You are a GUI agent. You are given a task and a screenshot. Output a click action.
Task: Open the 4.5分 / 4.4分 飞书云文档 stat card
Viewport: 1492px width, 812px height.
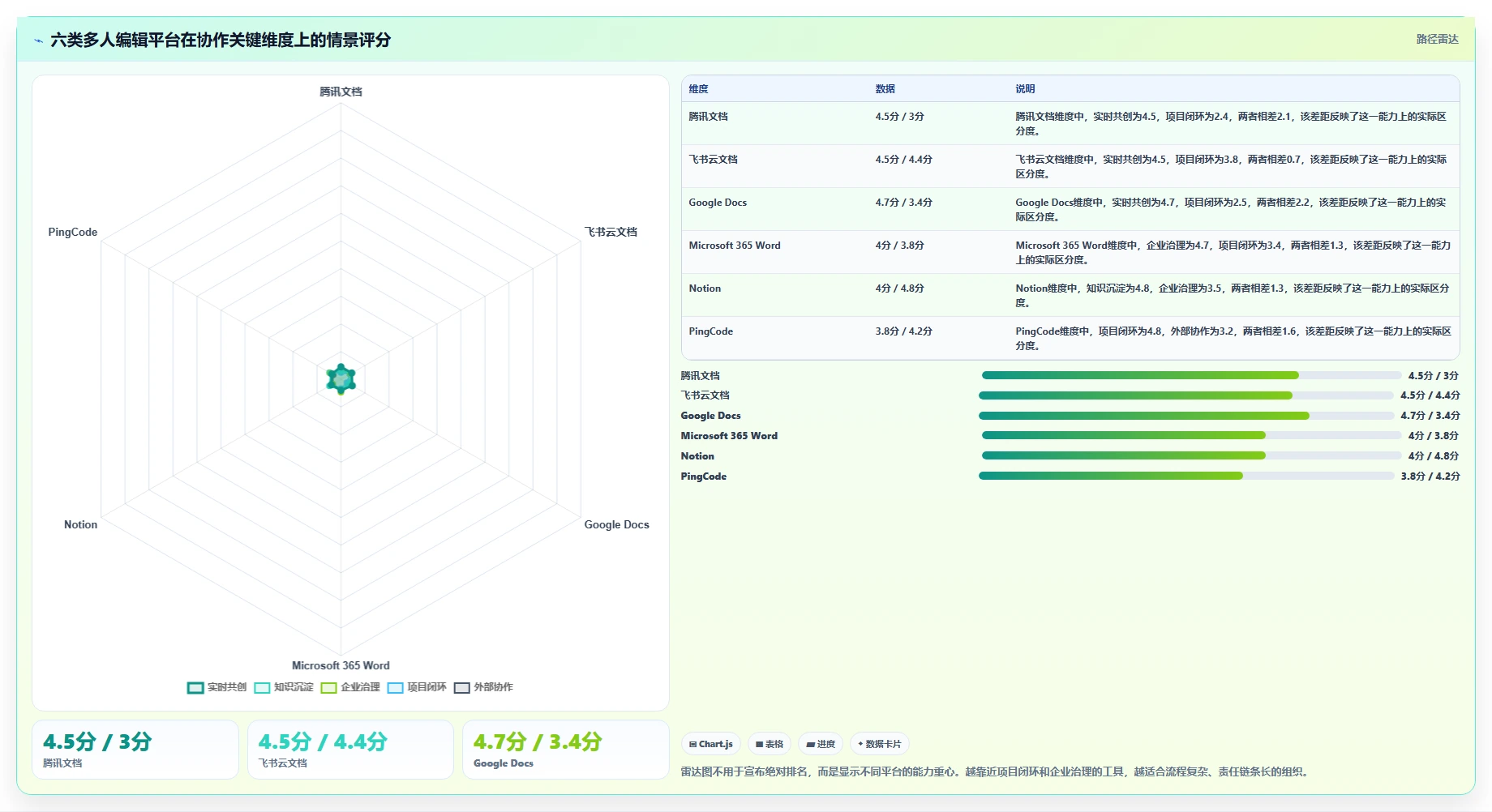coord(350,750)
